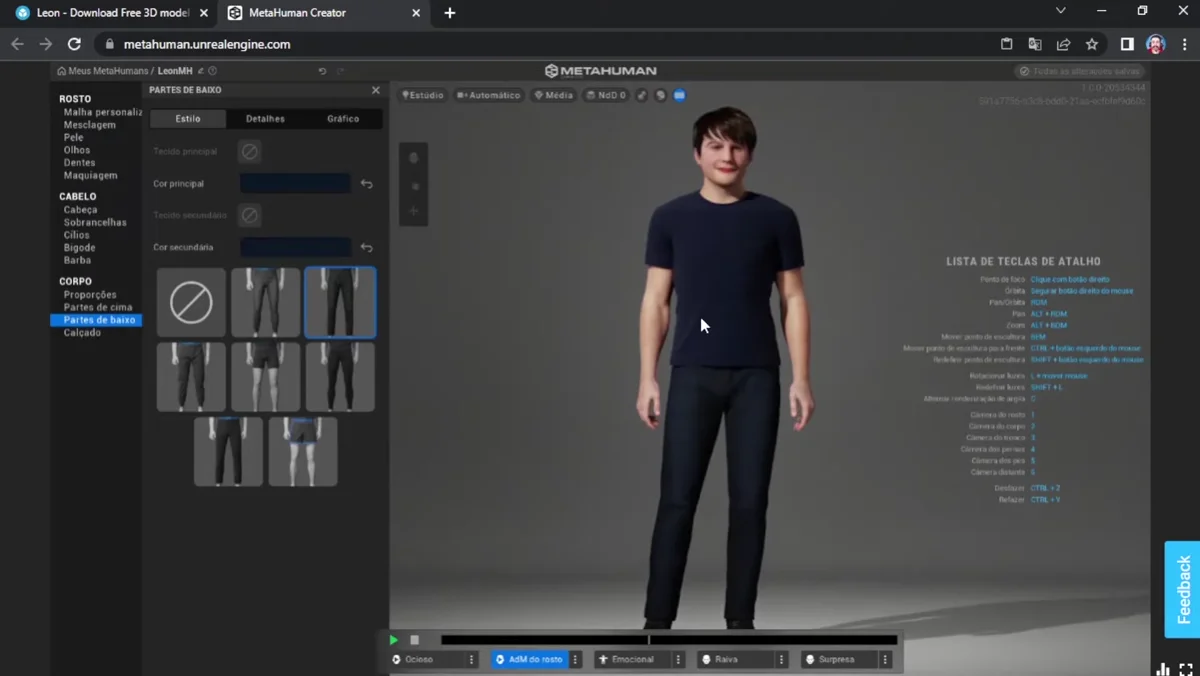The width and height of the screenshot is (1200, 676).
Task: Open the Partes de cima section
Action: 98,307
